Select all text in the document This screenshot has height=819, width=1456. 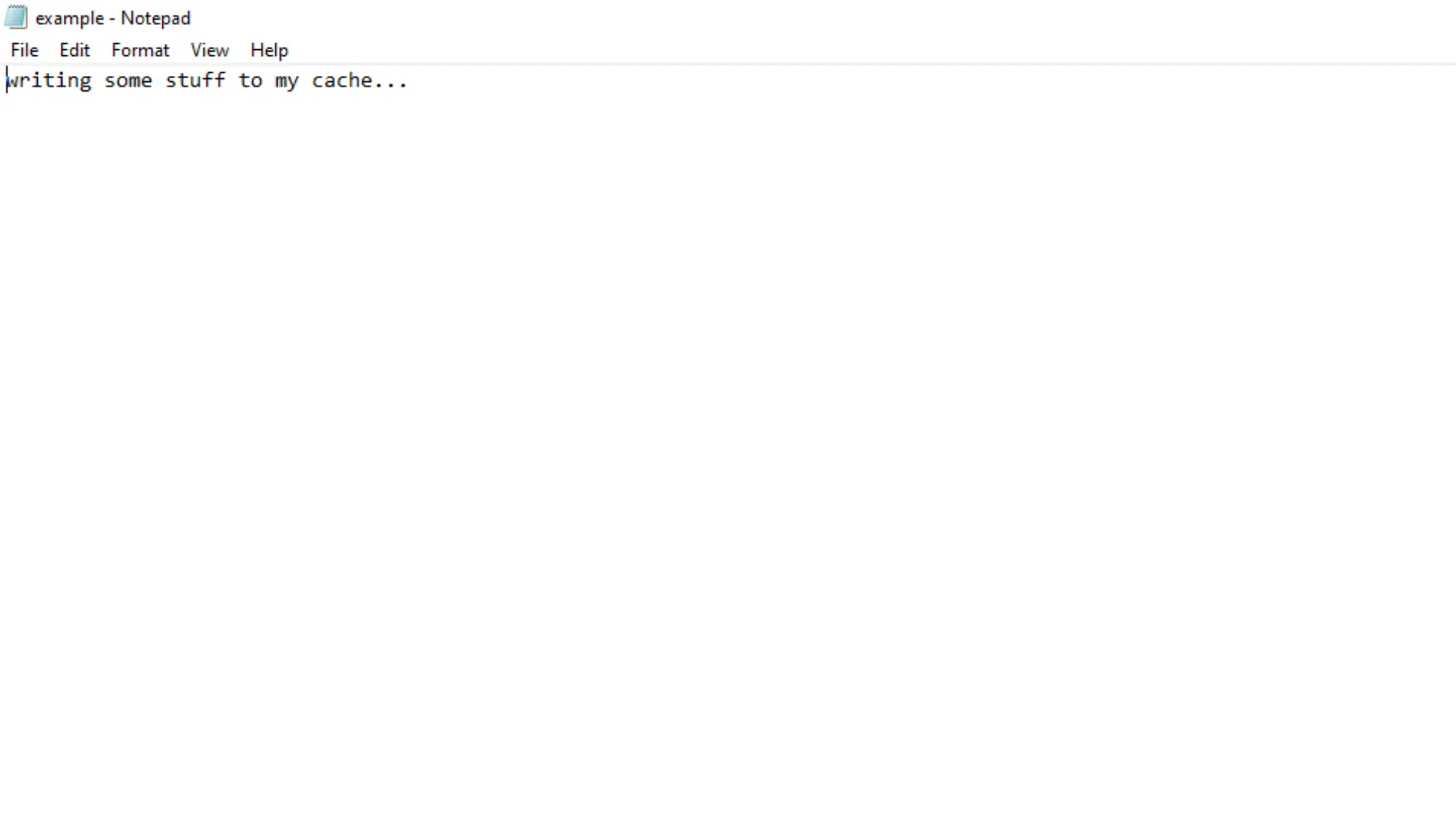tap(75, 50)
